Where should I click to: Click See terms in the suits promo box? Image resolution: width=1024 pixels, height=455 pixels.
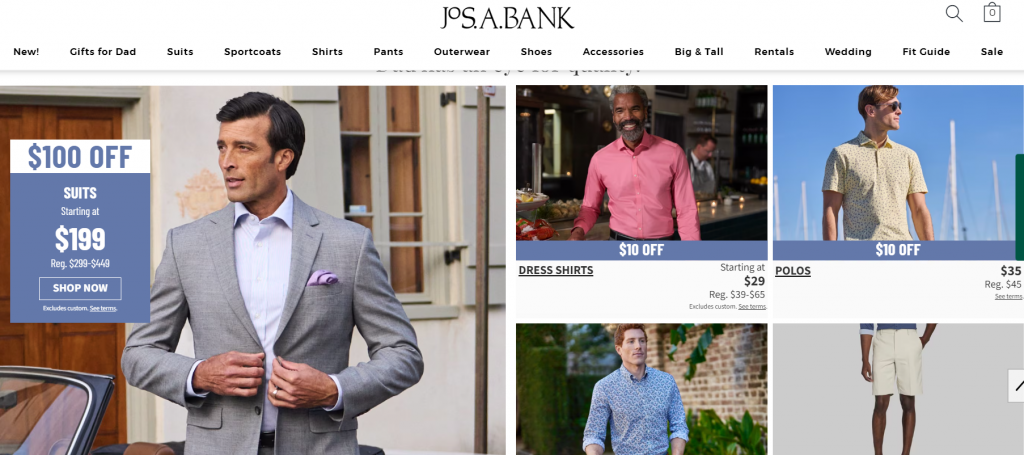coord(103,308)
